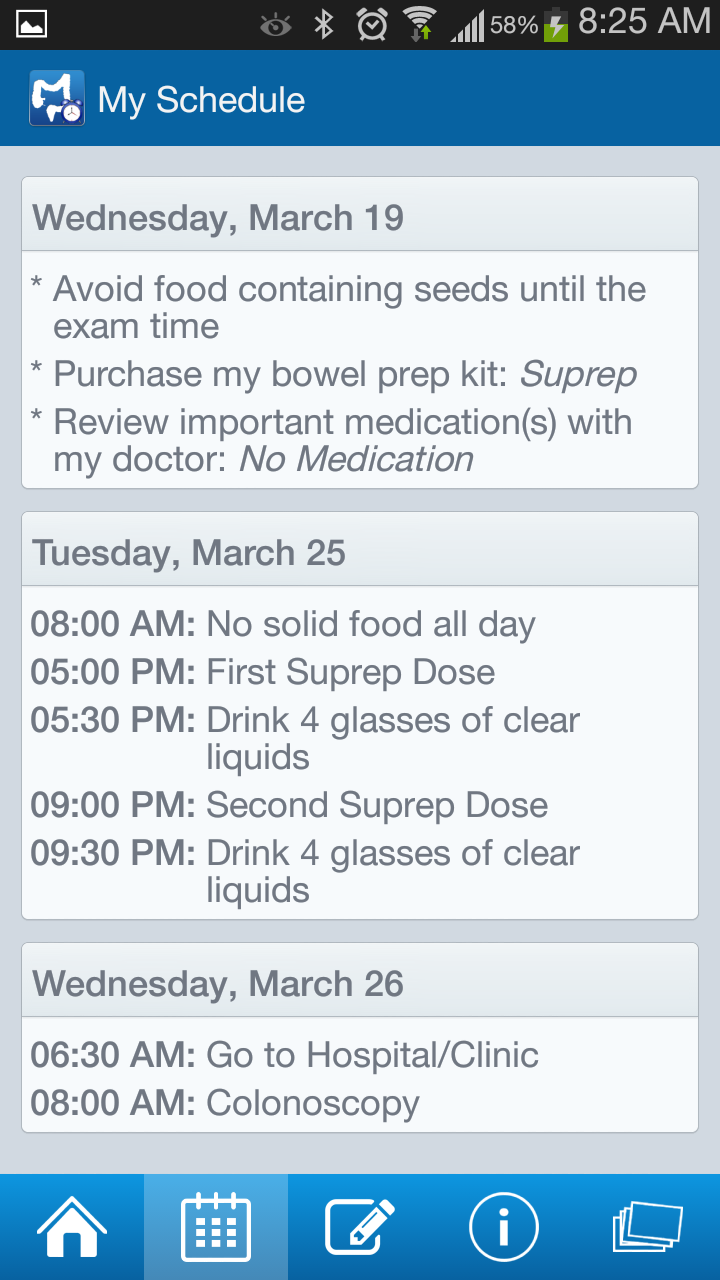The image size is (720, 1280).
Task: Tap Go to Hospital/Clinic entry
Action: pos(372,1055)
